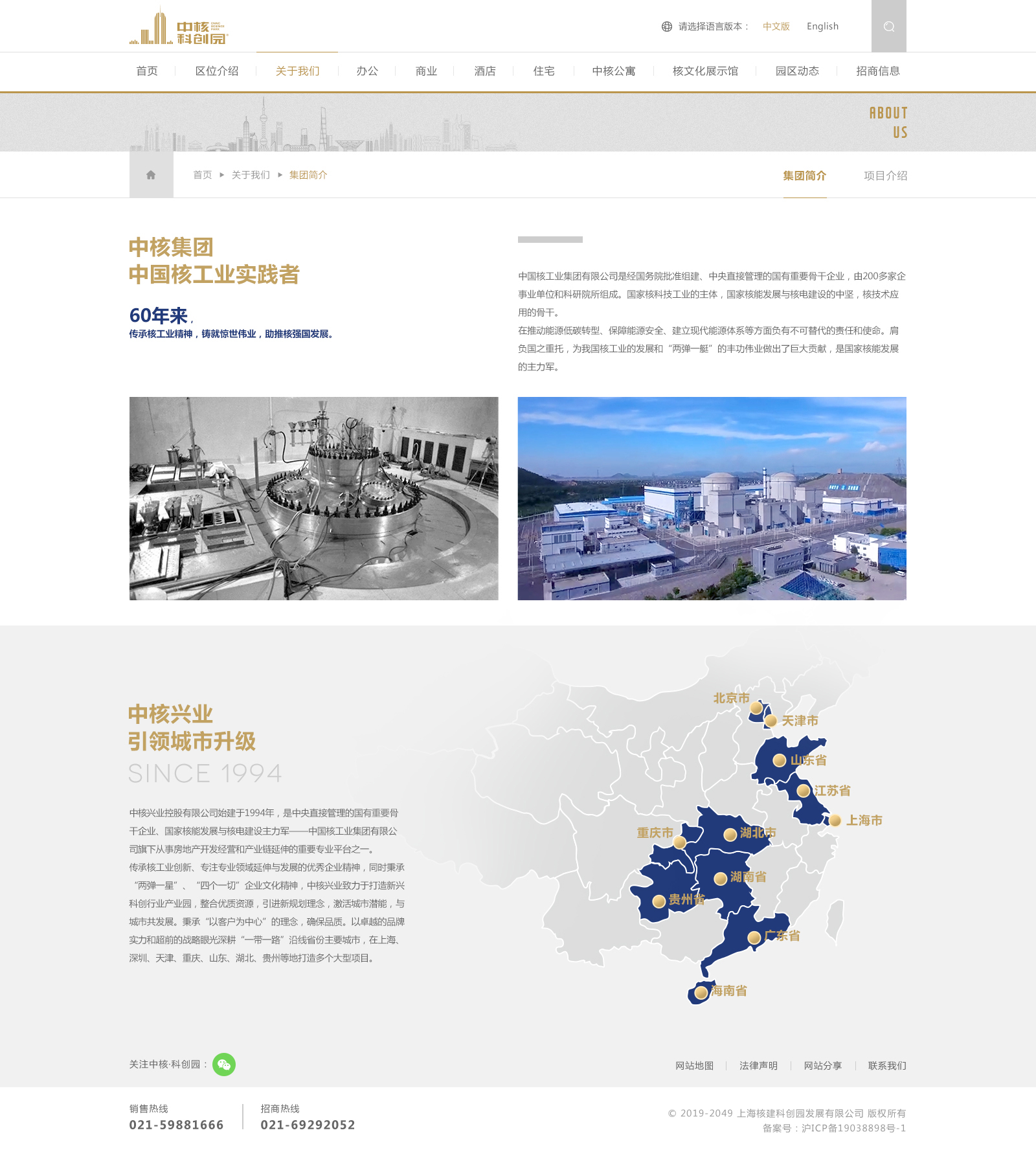Click the Chongqing map marker dot
The width and height of the screenshot is (1036, 1150).
point(679,842)
